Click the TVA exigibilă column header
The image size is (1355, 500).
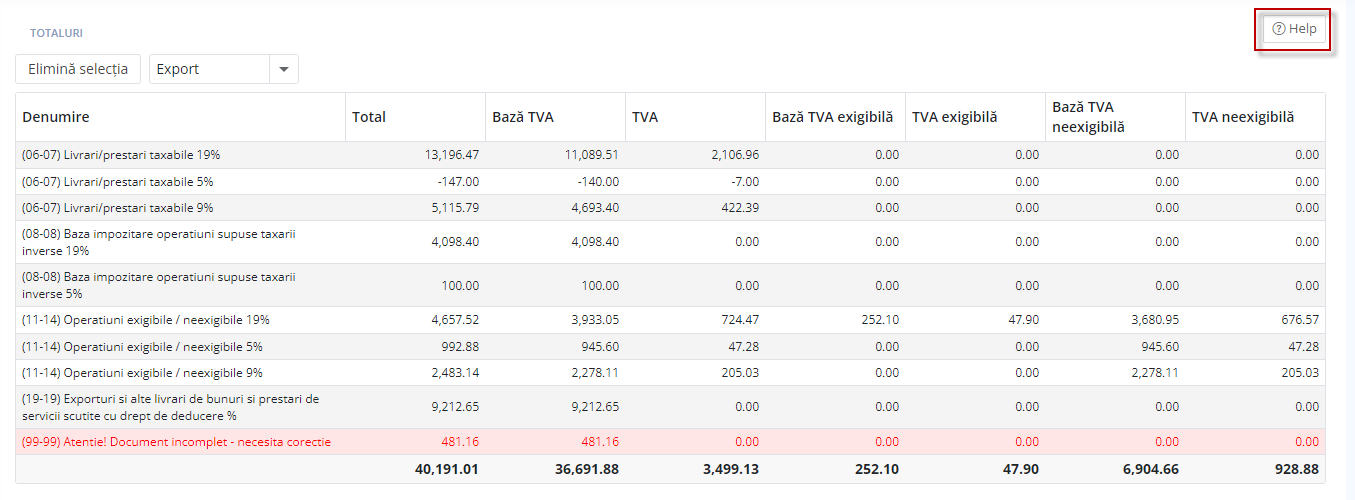pyautogui.click(x=954, y=117)
